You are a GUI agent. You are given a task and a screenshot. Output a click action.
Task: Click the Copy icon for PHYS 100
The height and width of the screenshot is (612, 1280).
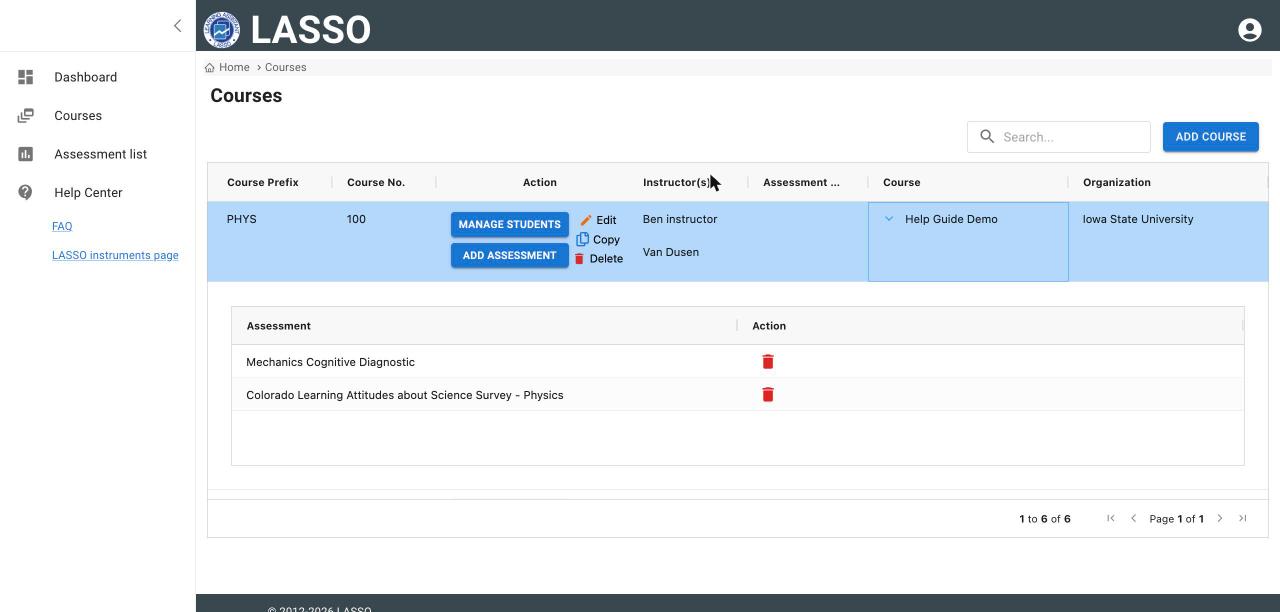[x=582, y=239]
